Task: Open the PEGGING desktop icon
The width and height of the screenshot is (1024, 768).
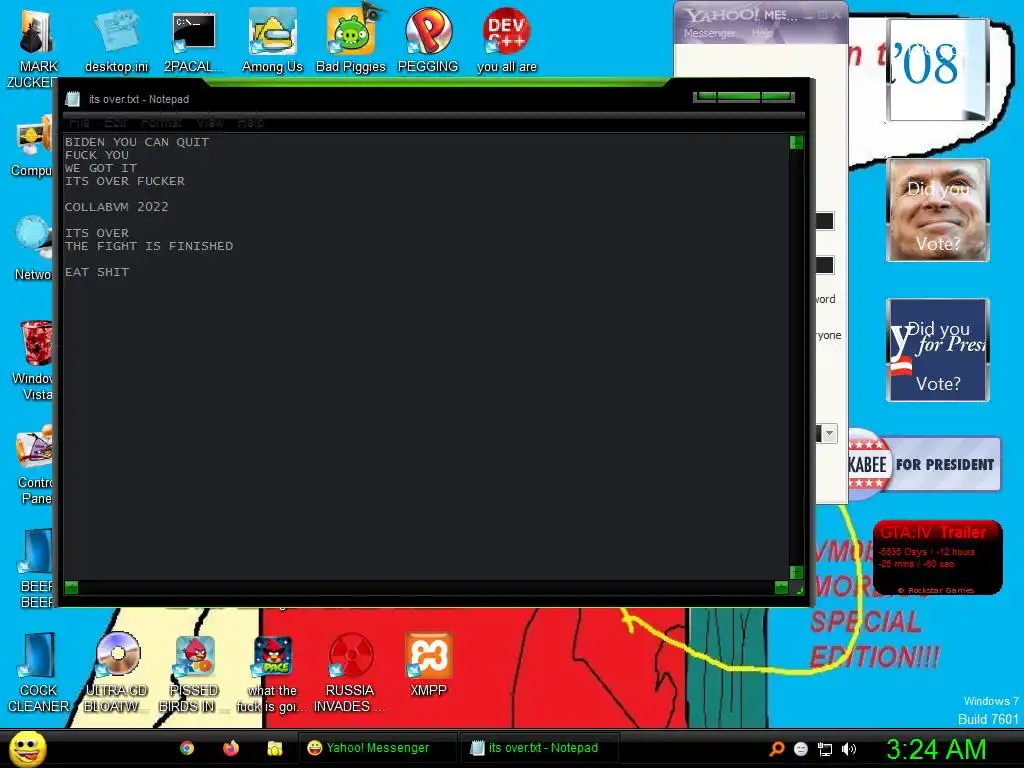Action: [x=428, y=42]
